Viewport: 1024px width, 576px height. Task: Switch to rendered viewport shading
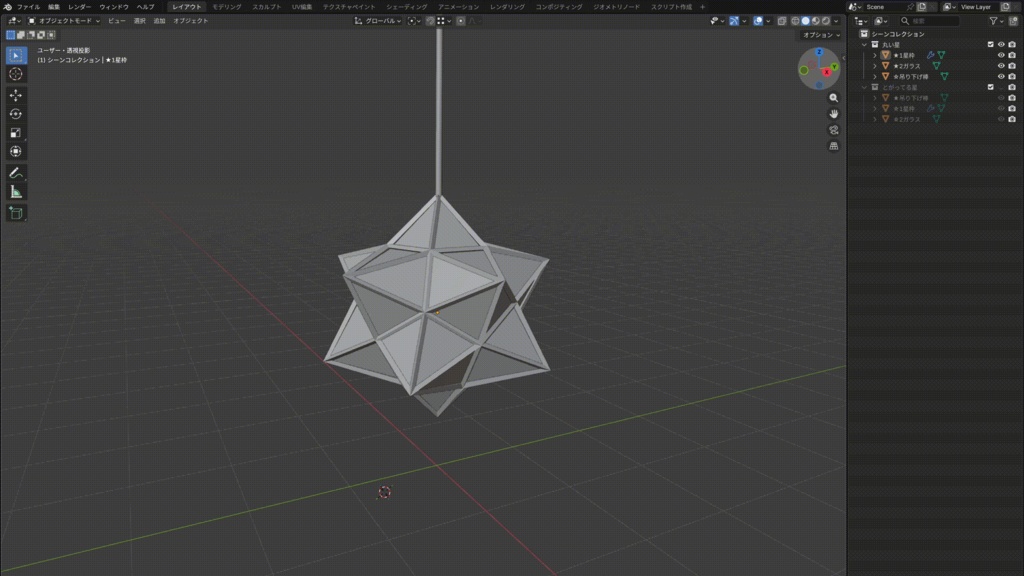click(x=825, y=21)
